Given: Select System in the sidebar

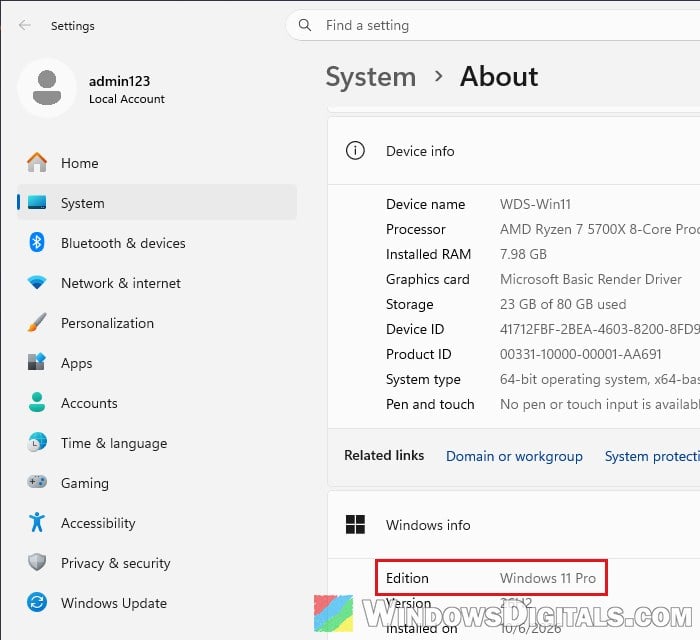Looking at the screenshot, I should (x=157, y=203).
